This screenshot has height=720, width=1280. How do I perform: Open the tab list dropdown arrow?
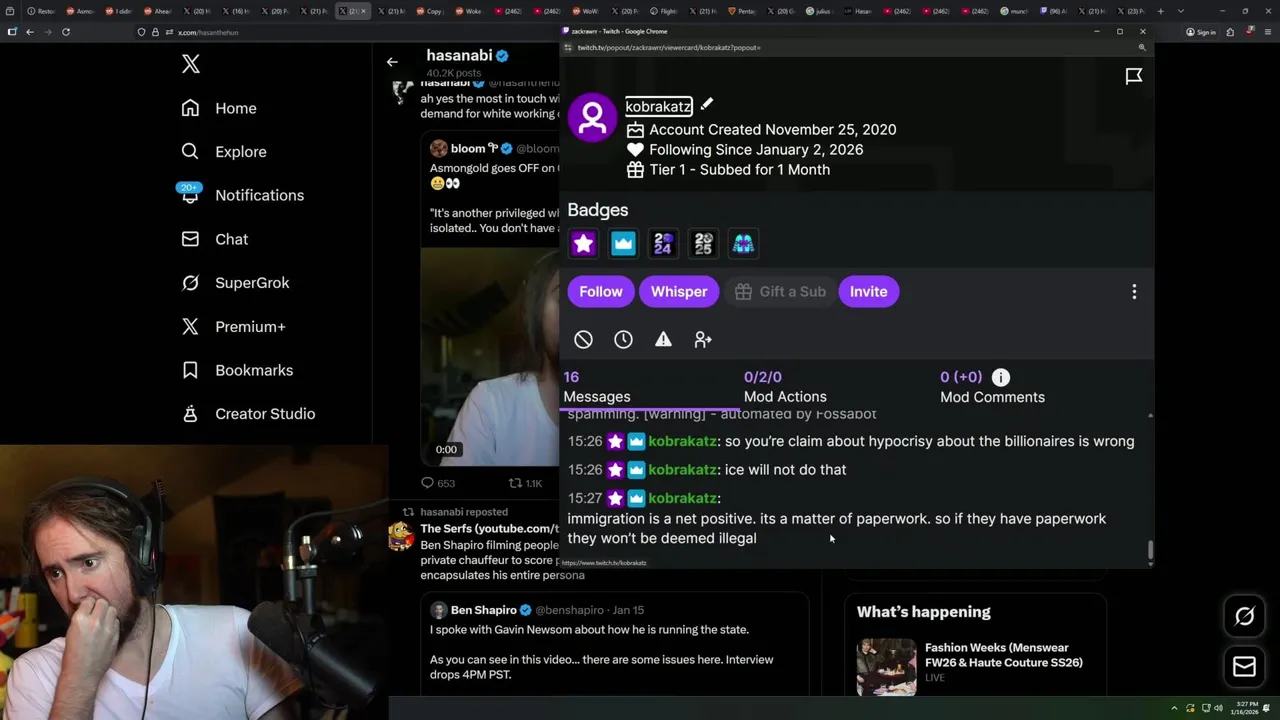click(x=1181, y=11)
